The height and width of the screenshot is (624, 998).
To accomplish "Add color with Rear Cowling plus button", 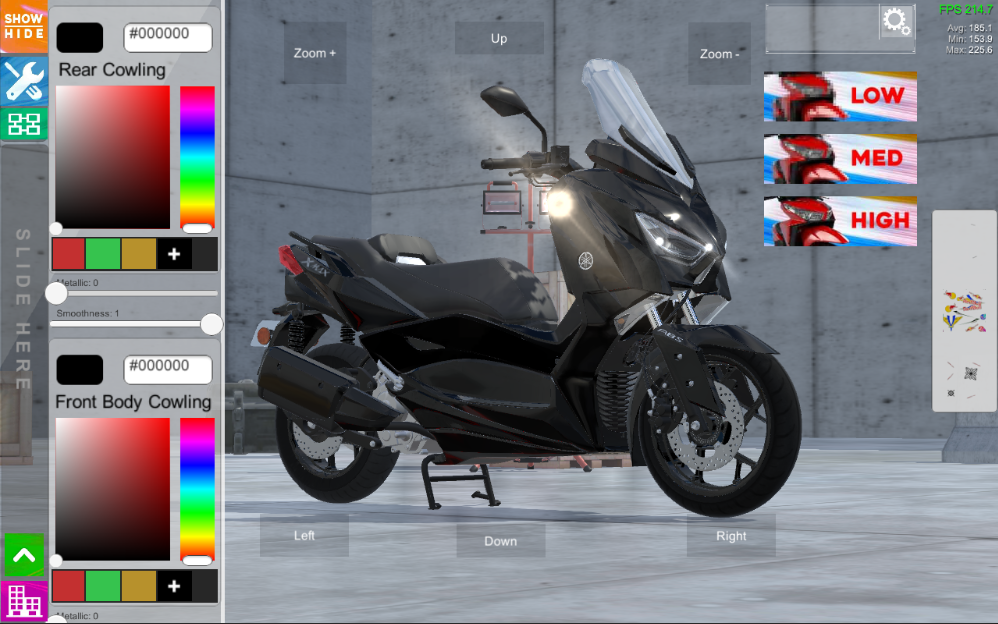I will click(x=174, y=254).
